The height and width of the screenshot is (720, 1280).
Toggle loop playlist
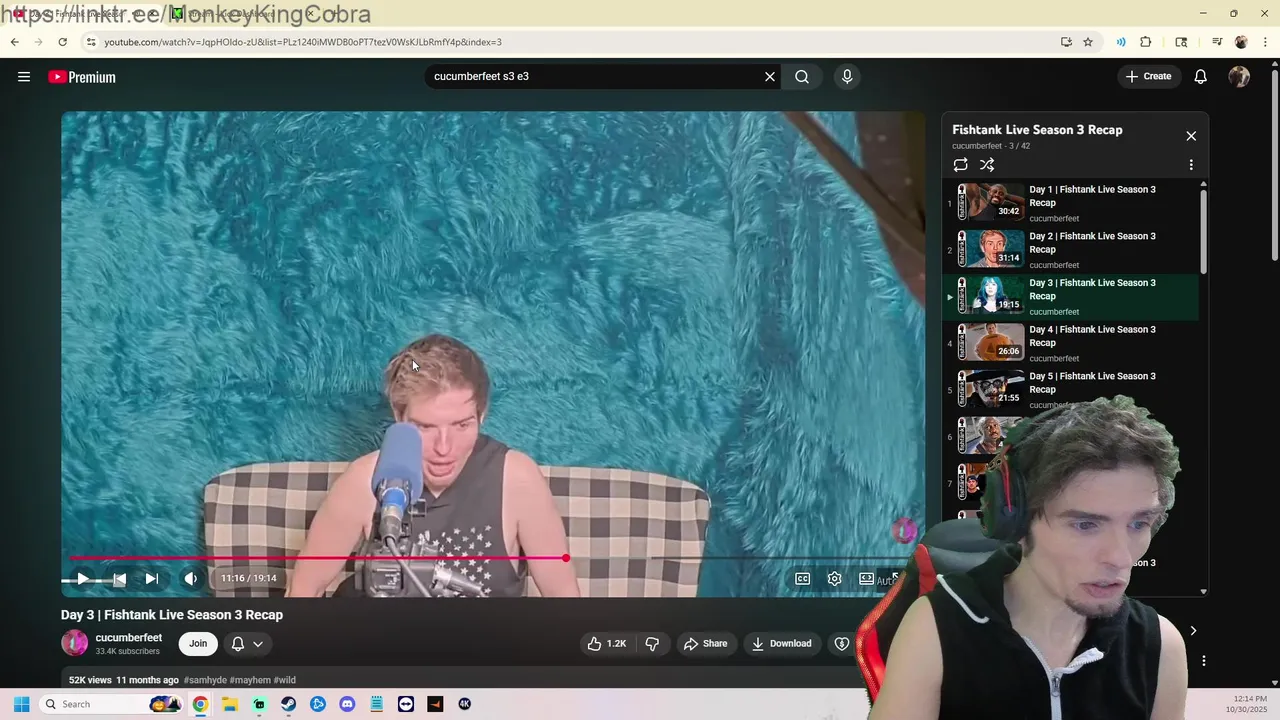[960, 165]
